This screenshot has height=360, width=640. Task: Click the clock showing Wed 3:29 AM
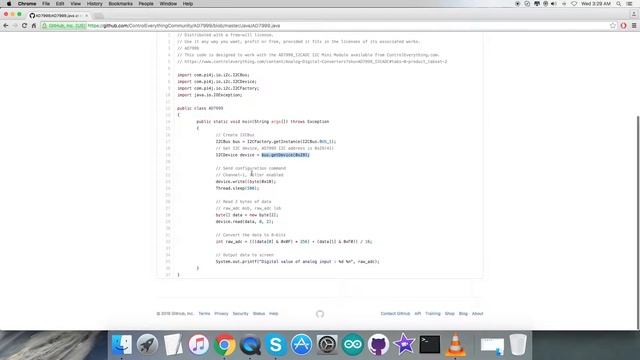[596, 4]
